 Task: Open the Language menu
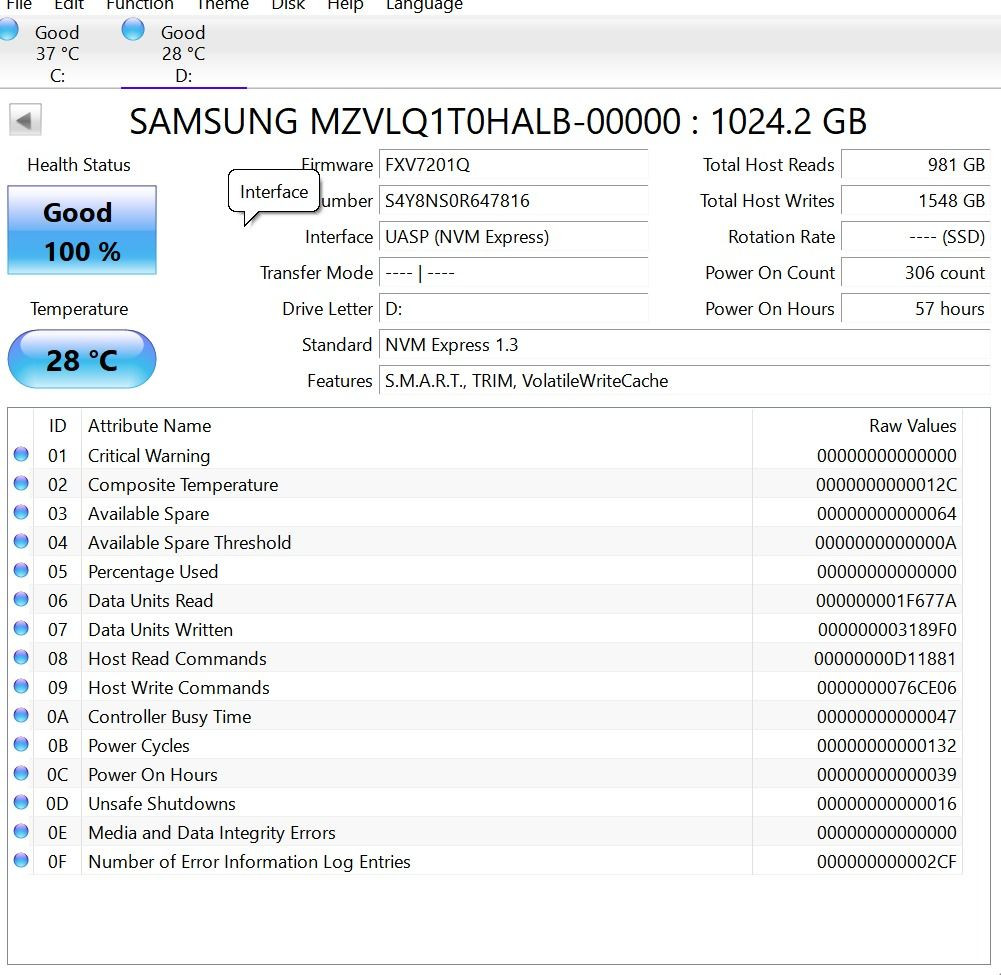[x=425, y=5]
